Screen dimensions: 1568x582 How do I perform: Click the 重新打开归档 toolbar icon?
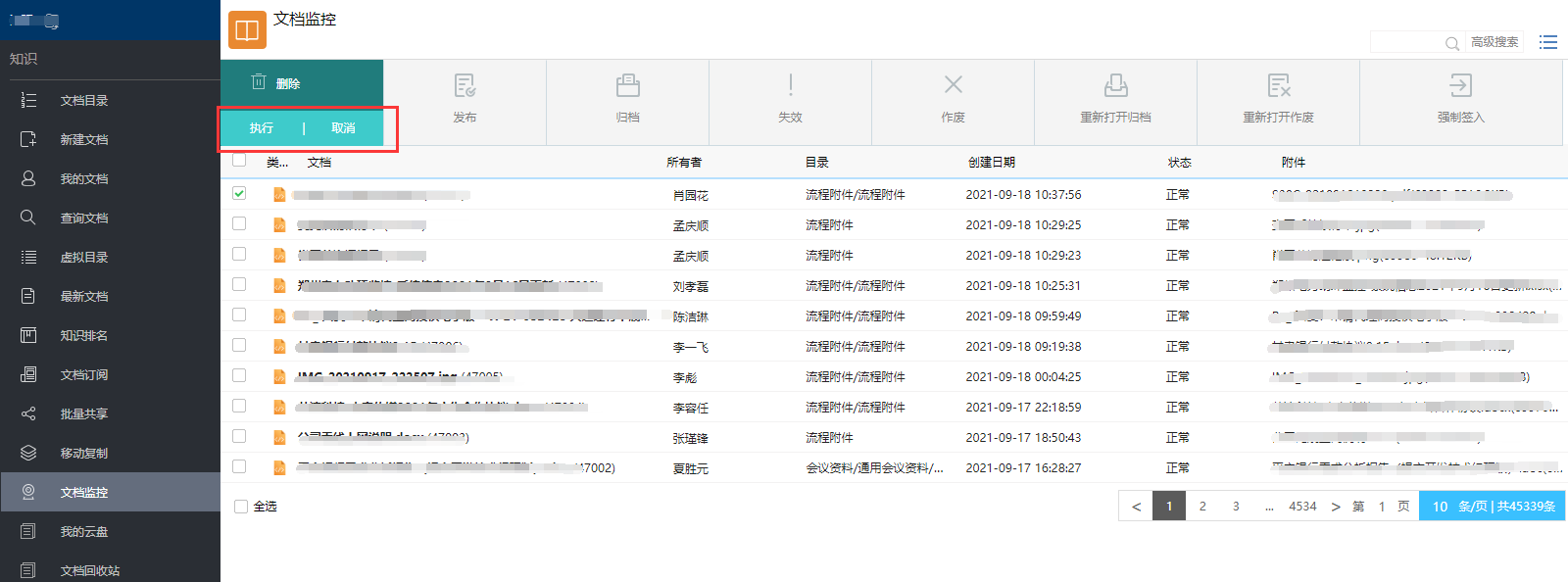pos(1115,86)
